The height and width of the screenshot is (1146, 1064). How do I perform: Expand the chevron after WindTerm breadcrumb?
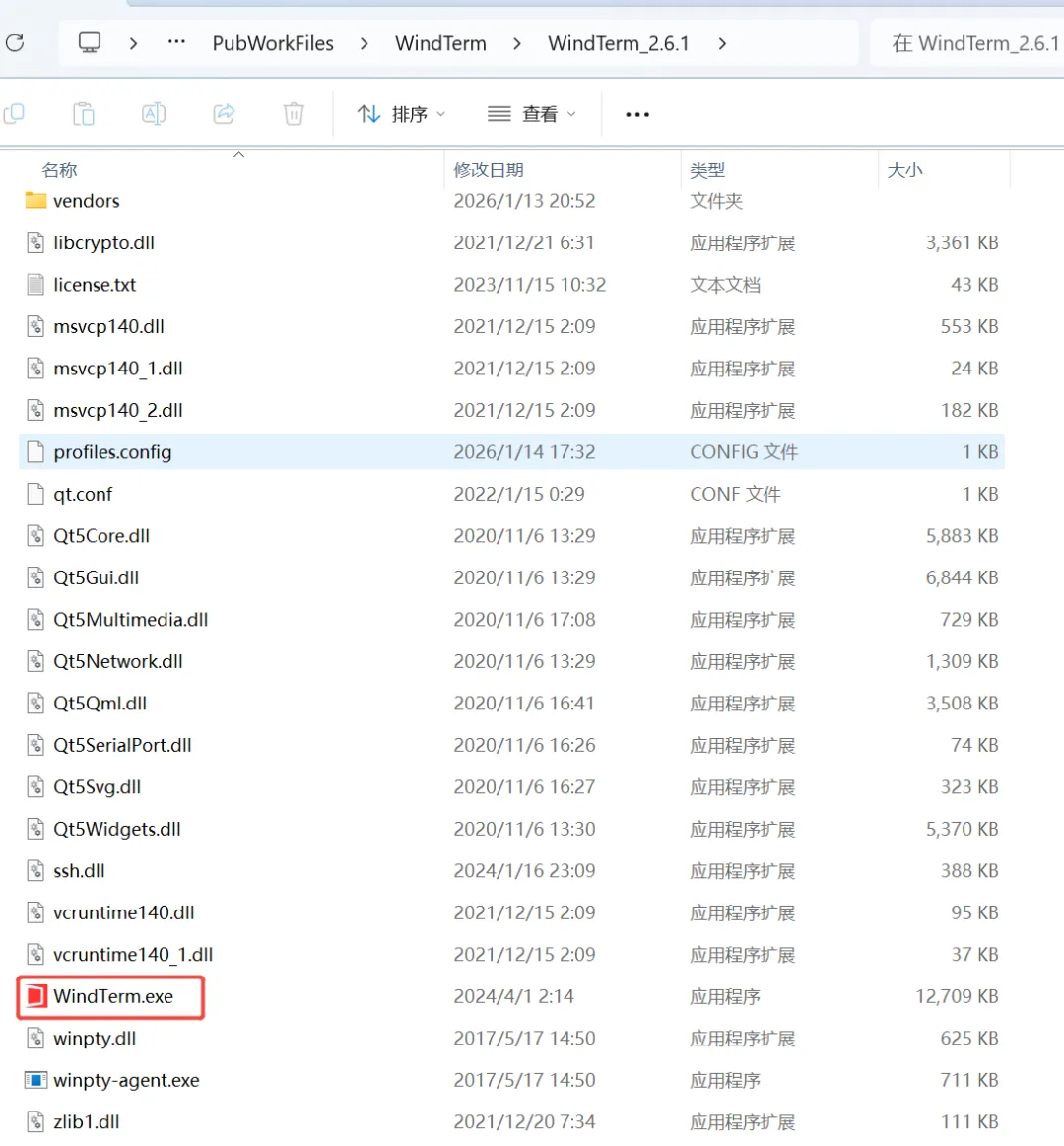(x=516, y=44)
